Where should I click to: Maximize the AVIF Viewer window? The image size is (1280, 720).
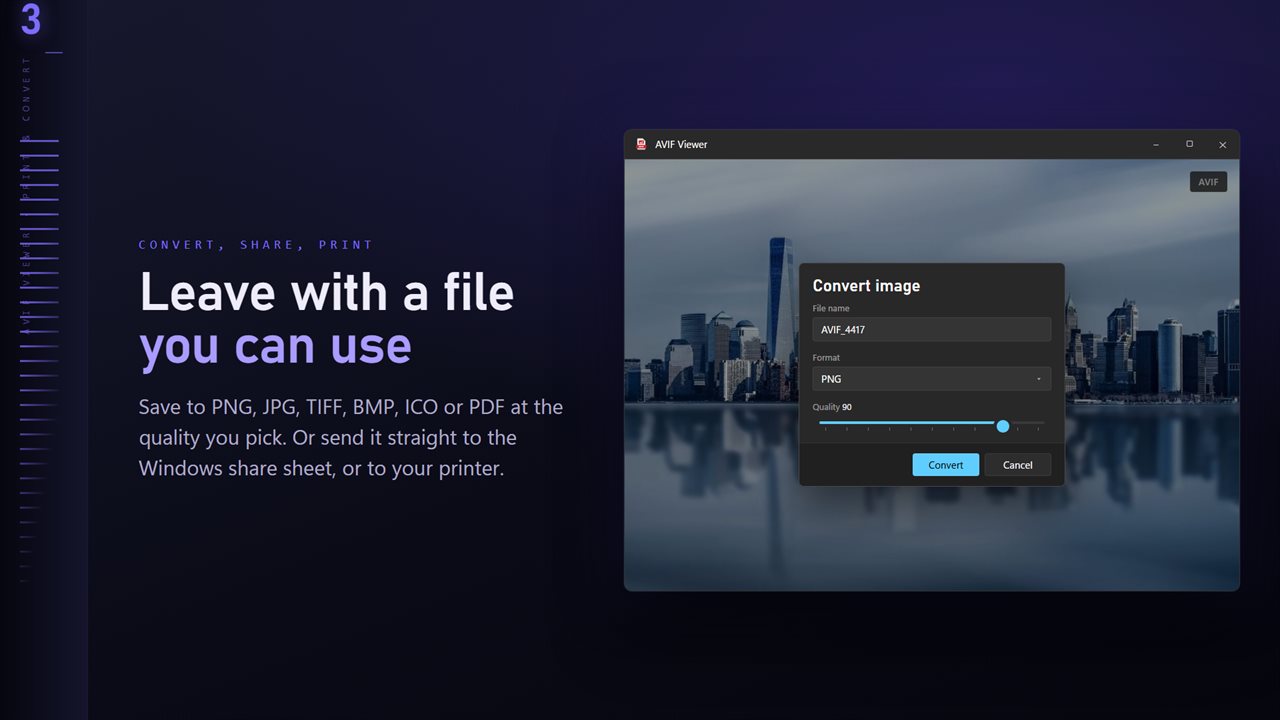point(1189,145)
